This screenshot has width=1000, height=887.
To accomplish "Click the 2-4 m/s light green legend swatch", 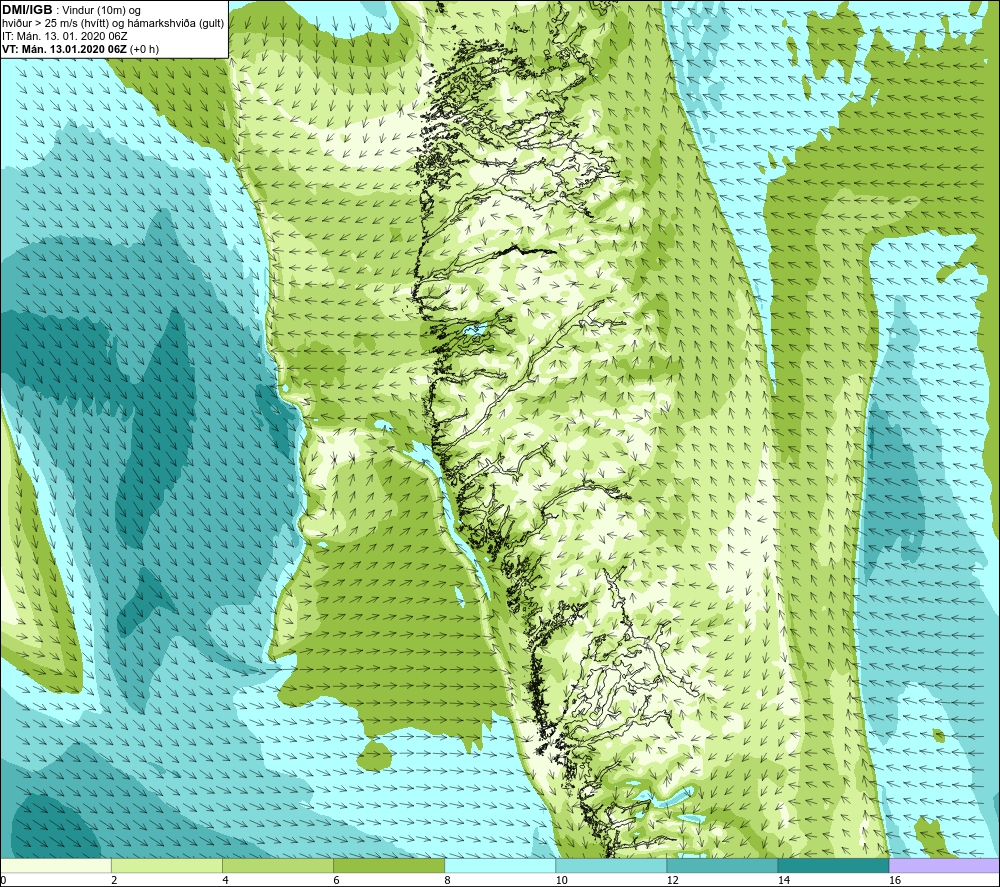I will click(167, 865).
